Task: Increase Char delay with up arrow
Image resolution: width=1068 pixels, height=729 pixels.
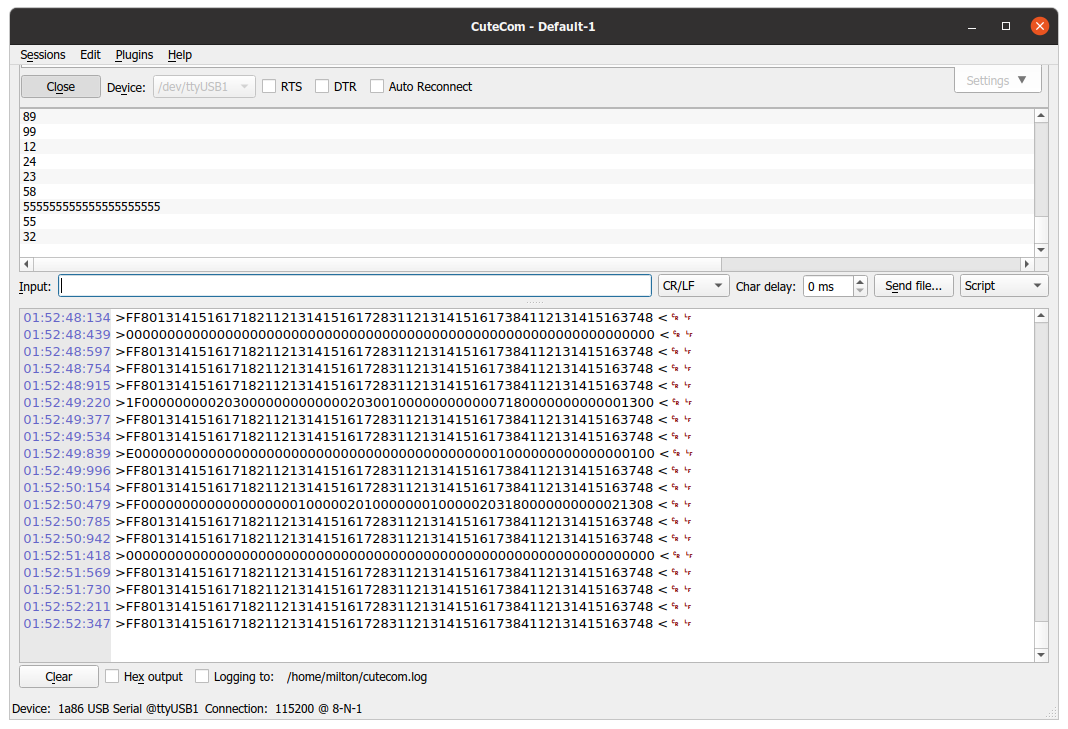Action: [860, 281]
